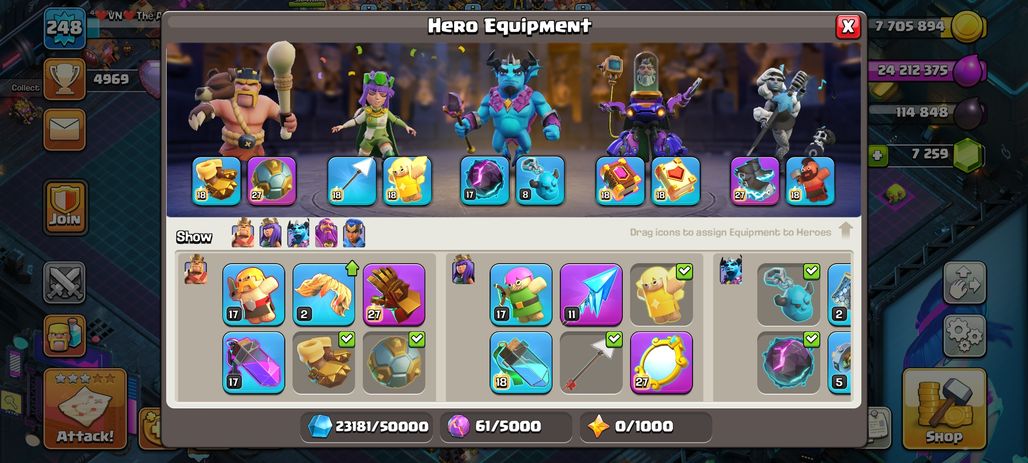Toggle the equipped Earthquake Boots checkmark item
This screenshot has height=463, width=1028.
point(323,362)
